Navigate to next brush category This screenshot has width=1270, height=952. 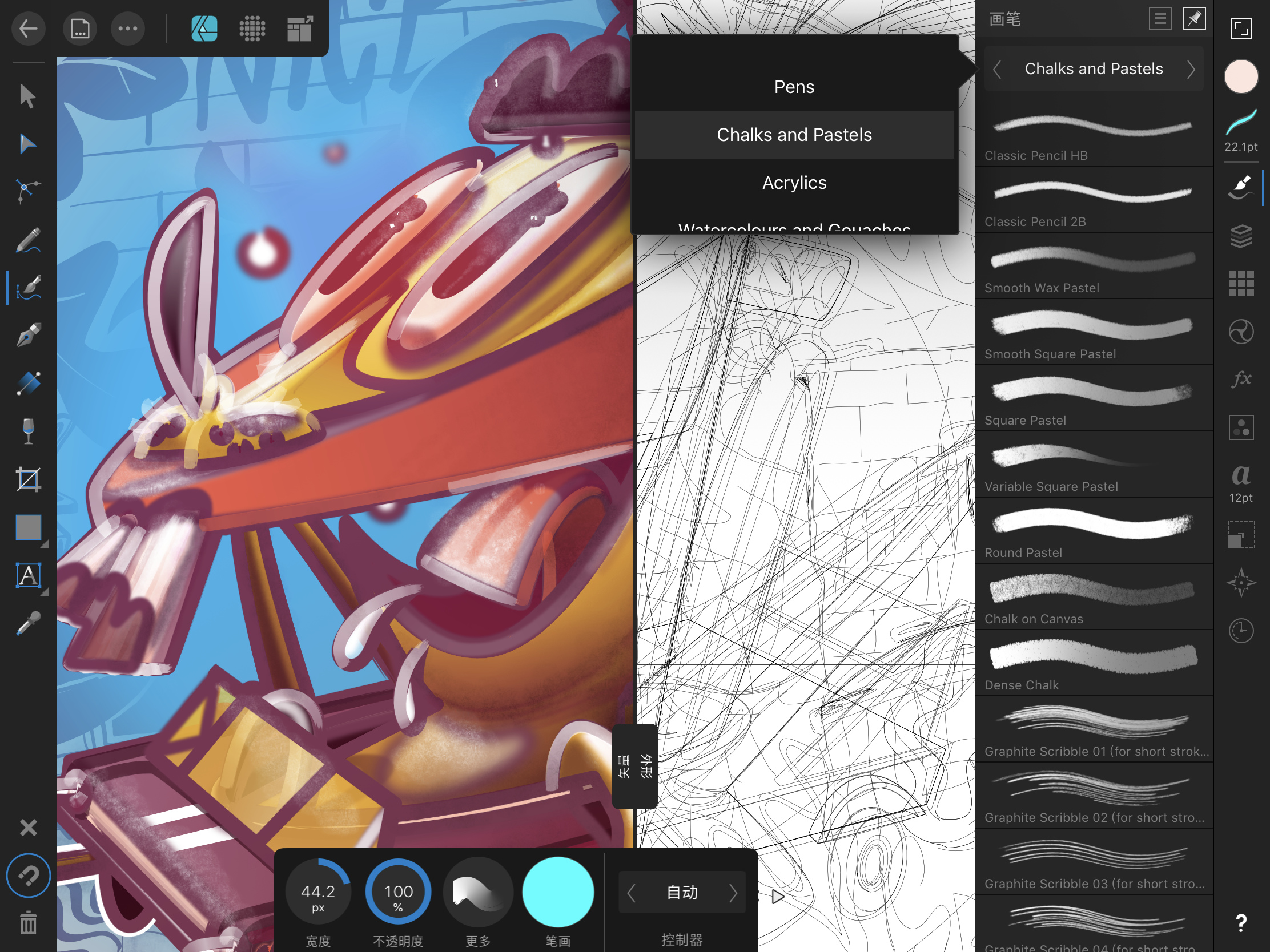tap(1192, 68)
